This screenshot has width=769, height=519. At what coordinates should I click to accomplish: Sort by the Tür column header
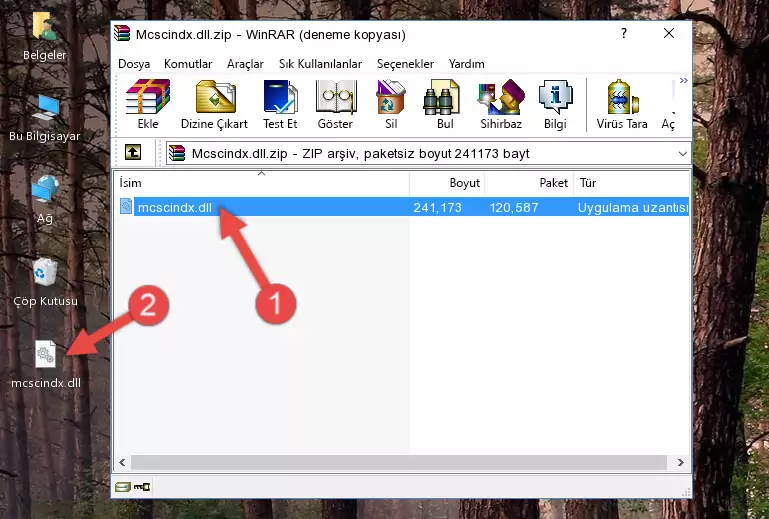coord(632,183)
